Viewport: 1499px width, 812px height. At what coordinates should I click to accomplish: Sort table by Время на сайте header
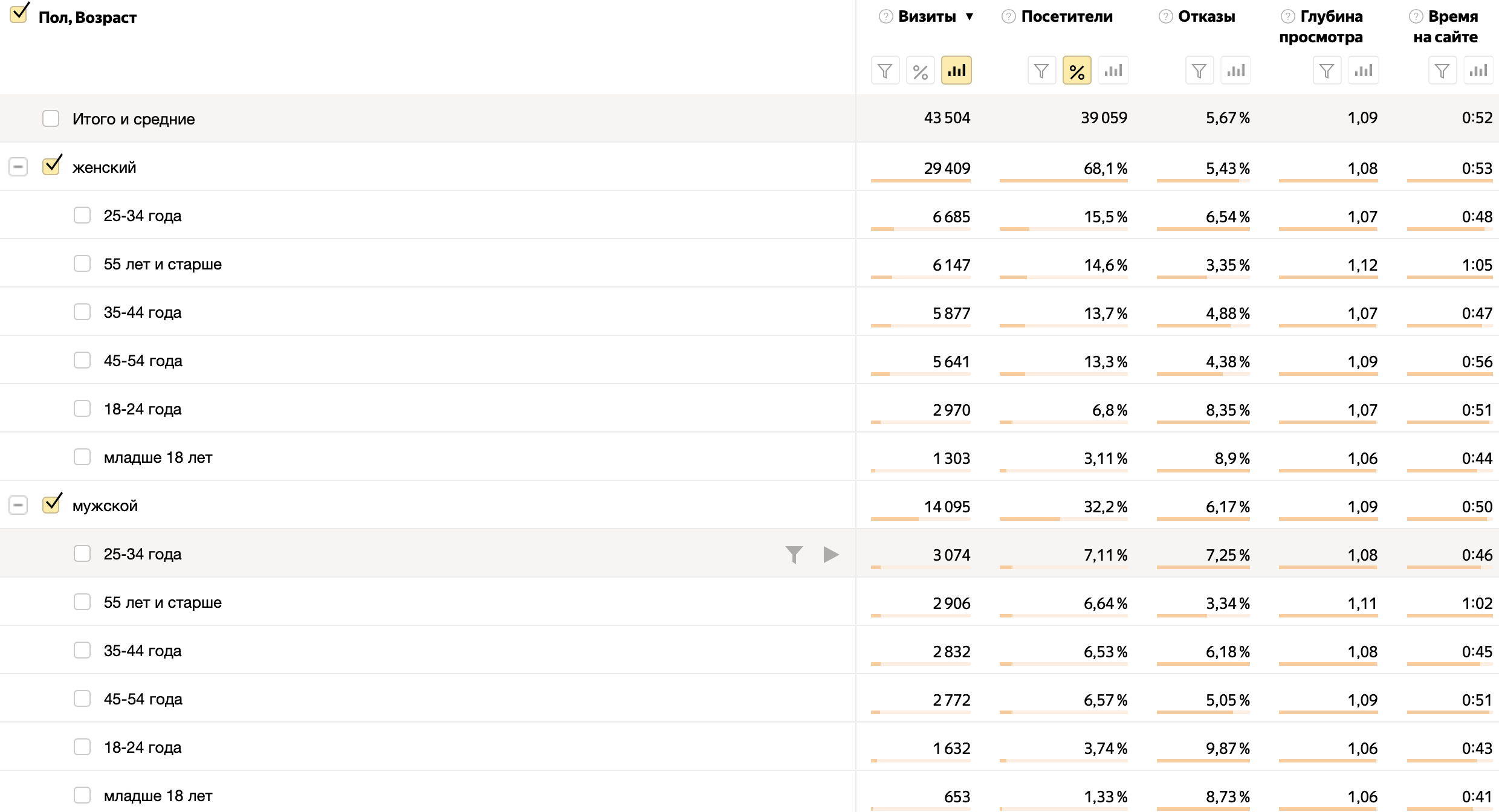[1452, 27]
